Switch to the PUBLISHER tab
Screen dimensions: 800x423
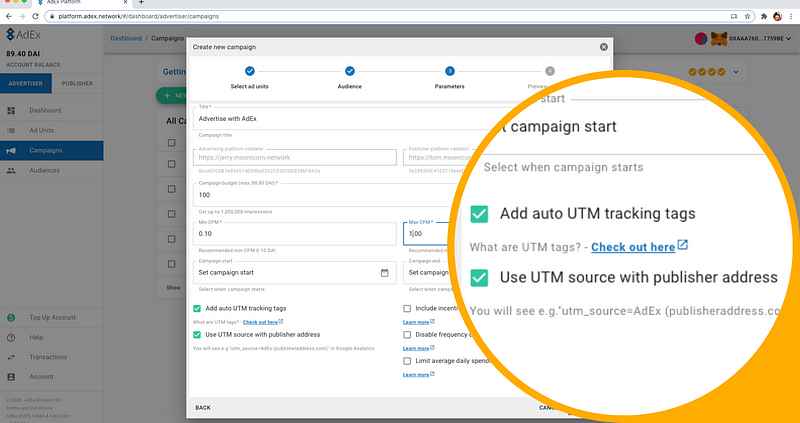[78, 83]
